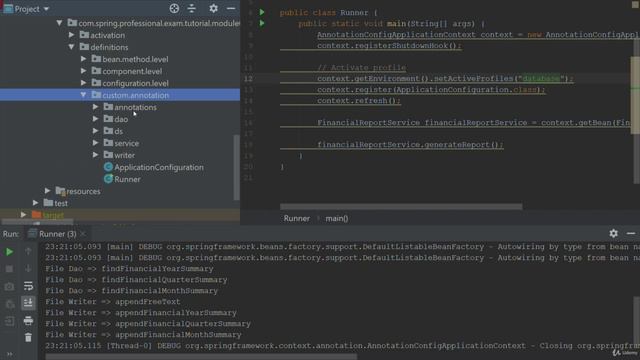Click run gutter arrow beside class Runner
The height and width of the screenshot is (360, 640).
click(x=262, y=12)
